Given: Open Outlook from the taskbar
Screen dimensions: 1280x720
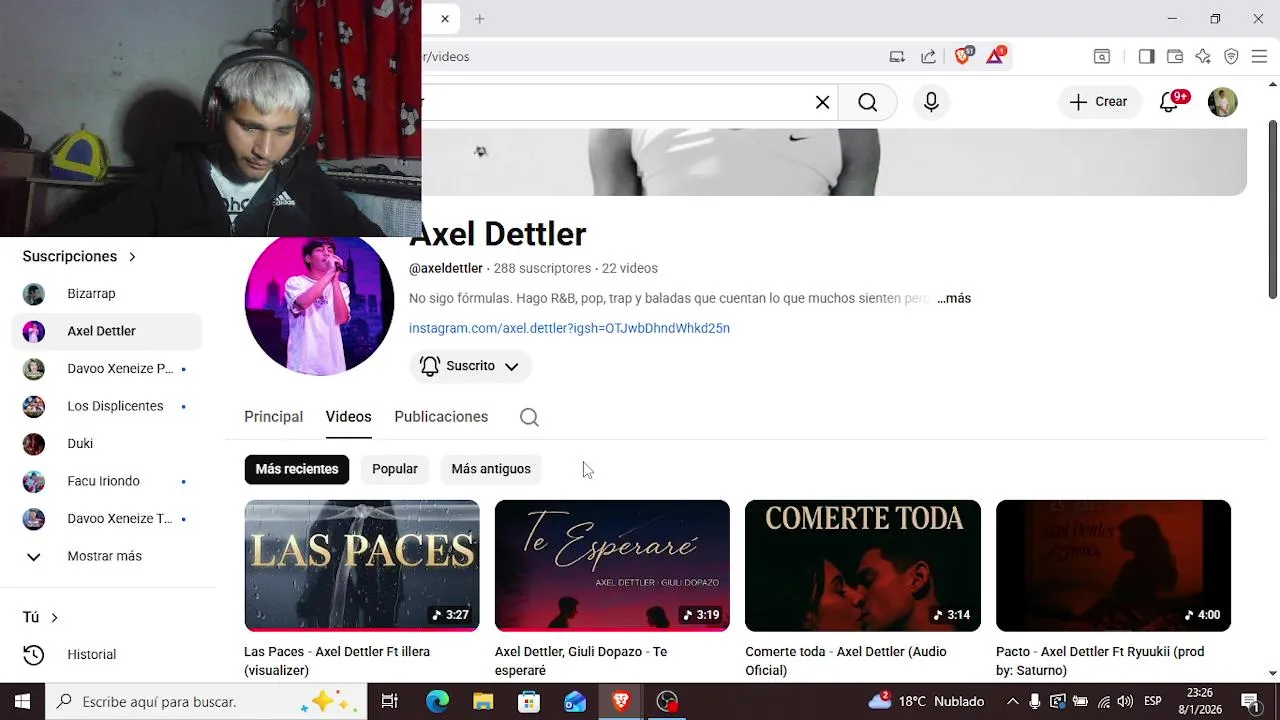Looking at the screenshot, I should (575, 702).
